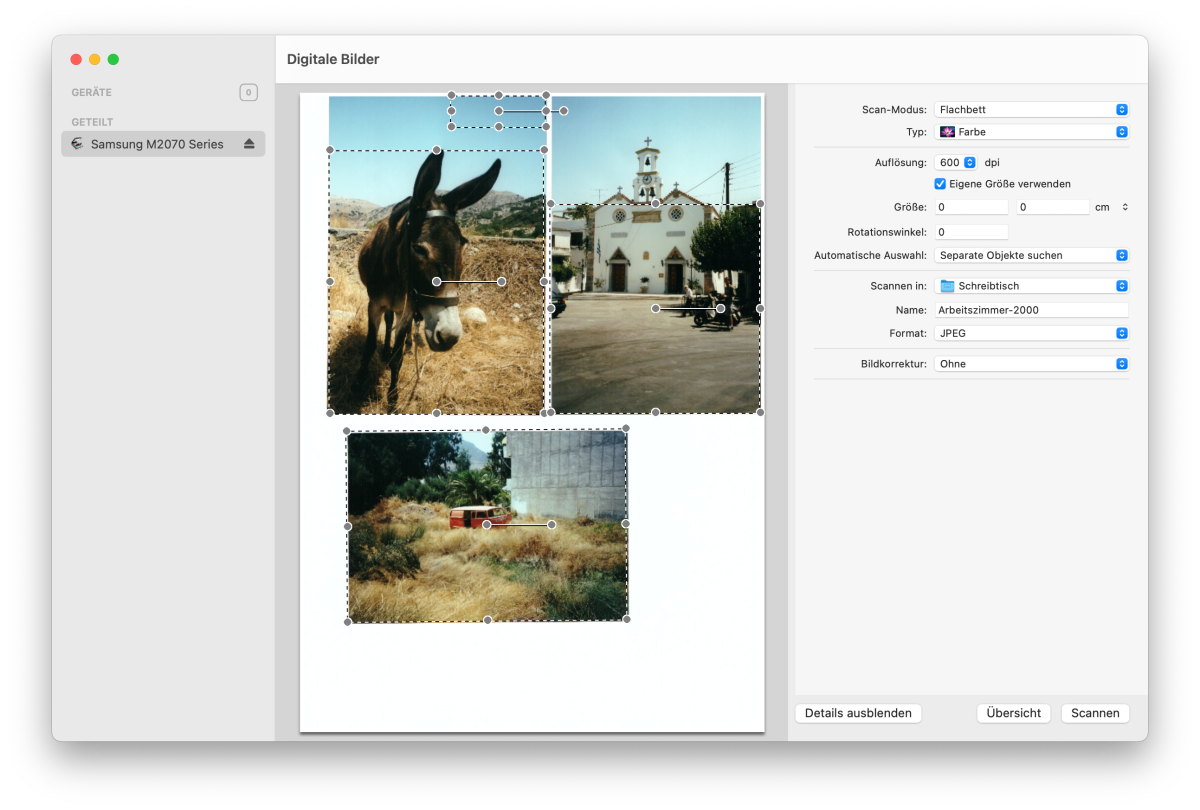Screen dimensions: 1200x810
Task: Click the Digitale Bilder window title
Action: click(333, 59)
